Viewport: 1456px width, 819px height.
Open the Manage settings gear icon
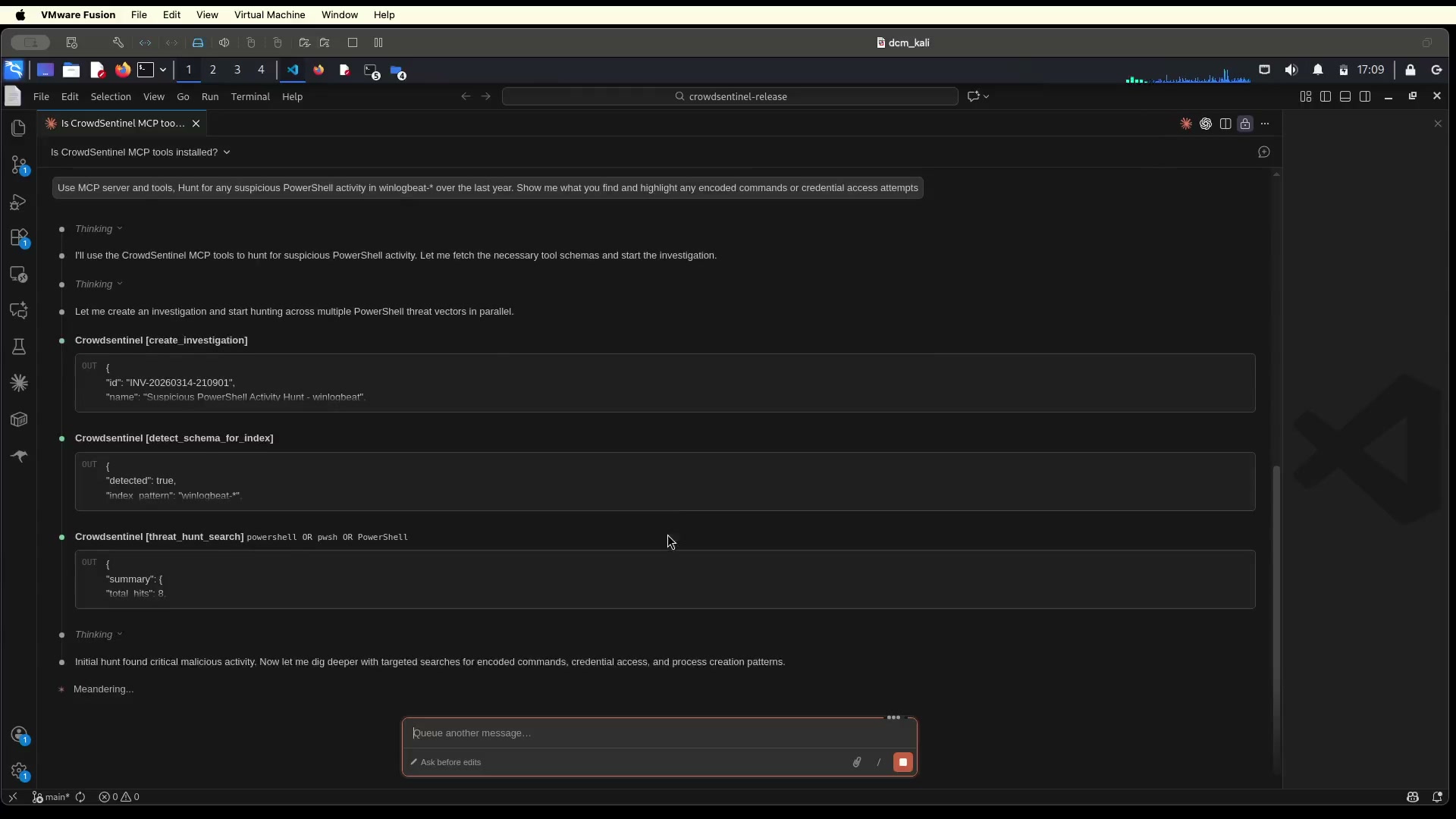tap(19, 771)
